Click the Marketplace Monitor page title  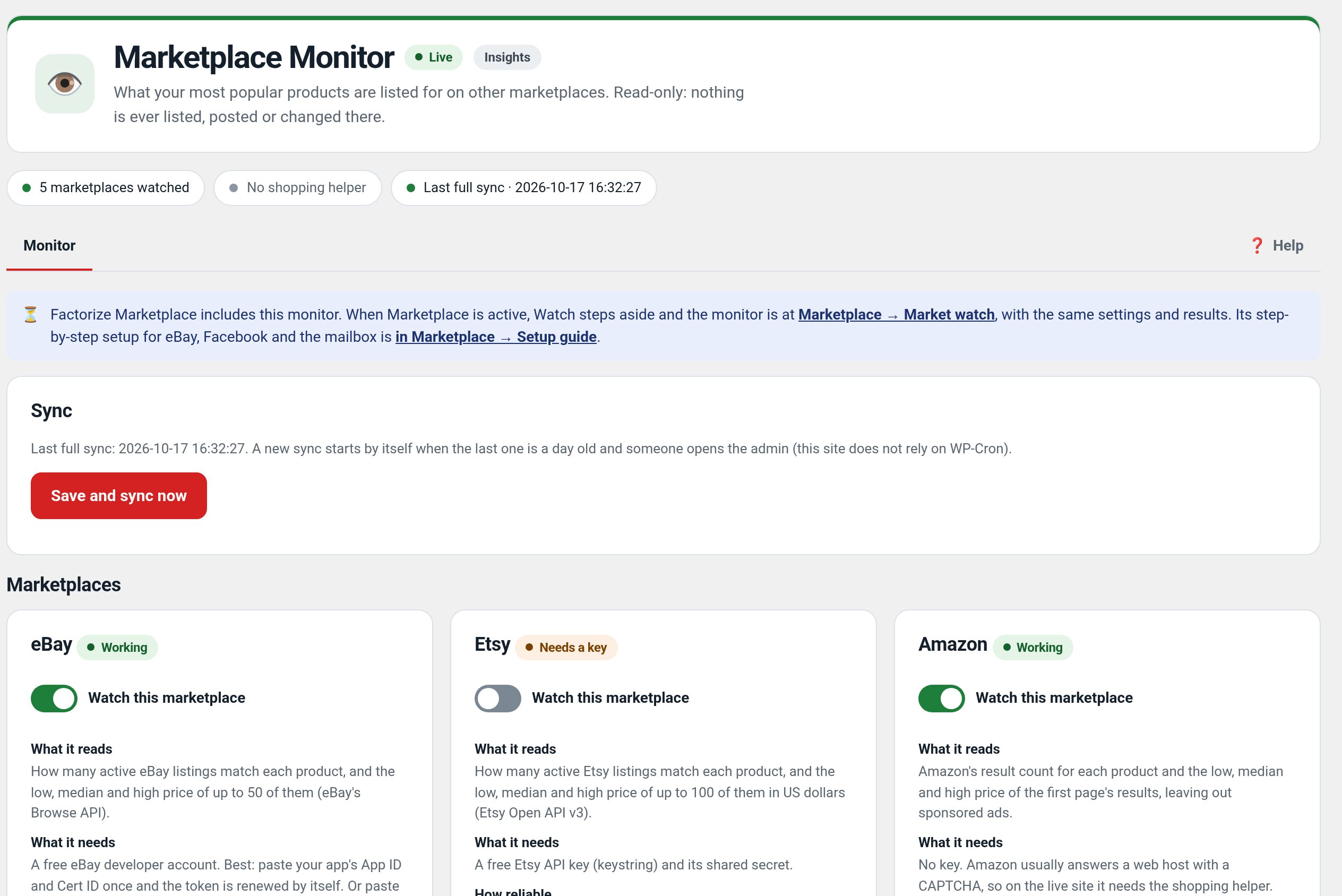pos(254,57)
